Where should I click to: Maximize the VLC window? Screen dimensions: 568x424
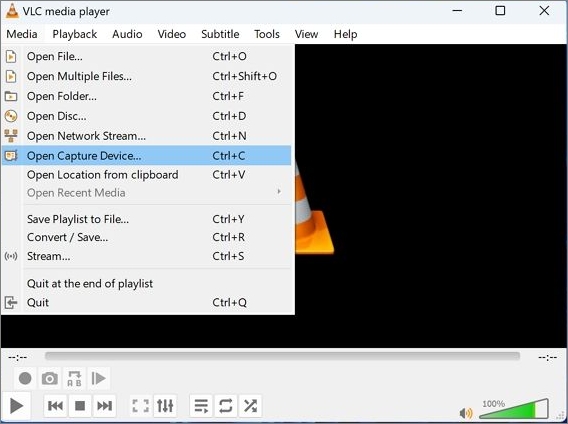click(x=500, y=11)
